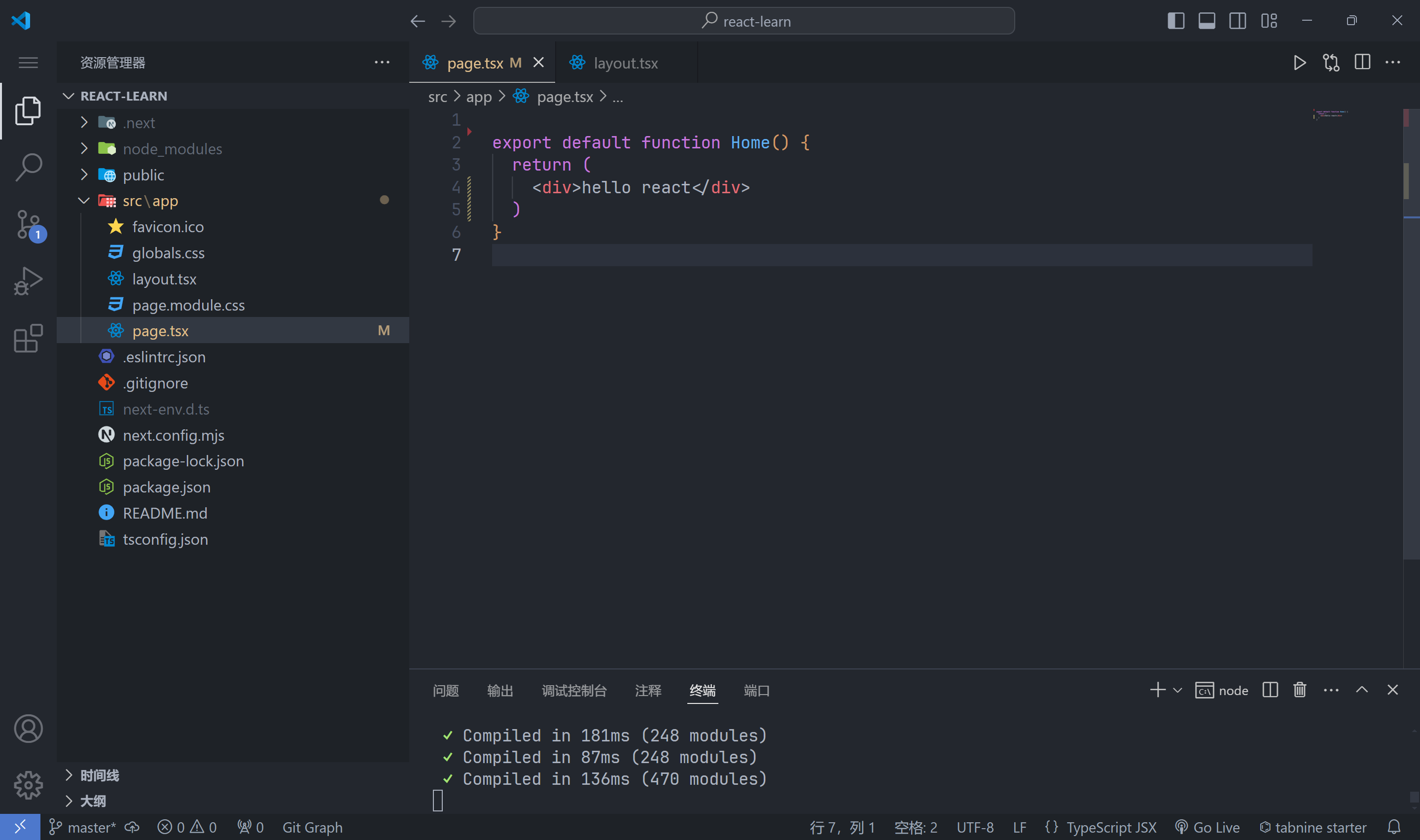This screenshot has width=1420, height=840.
Task: Split the editor to the right
Action: coord(1362,63)
